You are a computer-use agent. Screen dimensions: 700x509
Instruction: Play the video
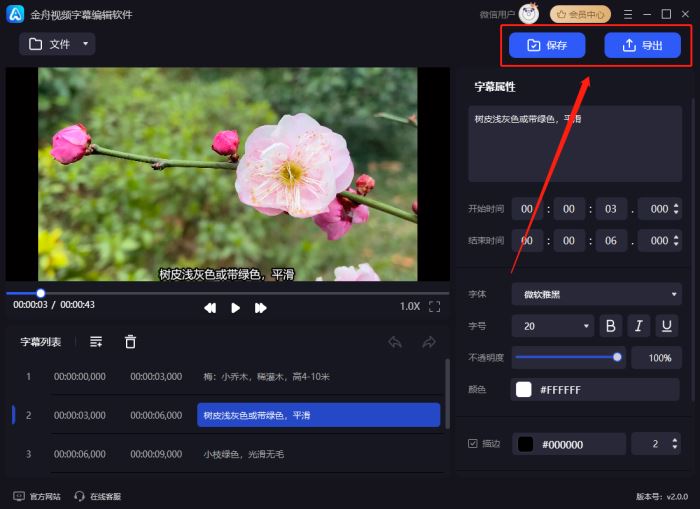click(235, 308)
